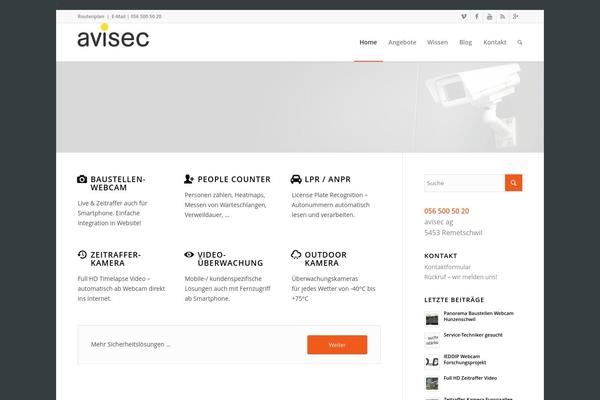
Task: Open the RSS feed icon
Action: [x=502, y=16]
